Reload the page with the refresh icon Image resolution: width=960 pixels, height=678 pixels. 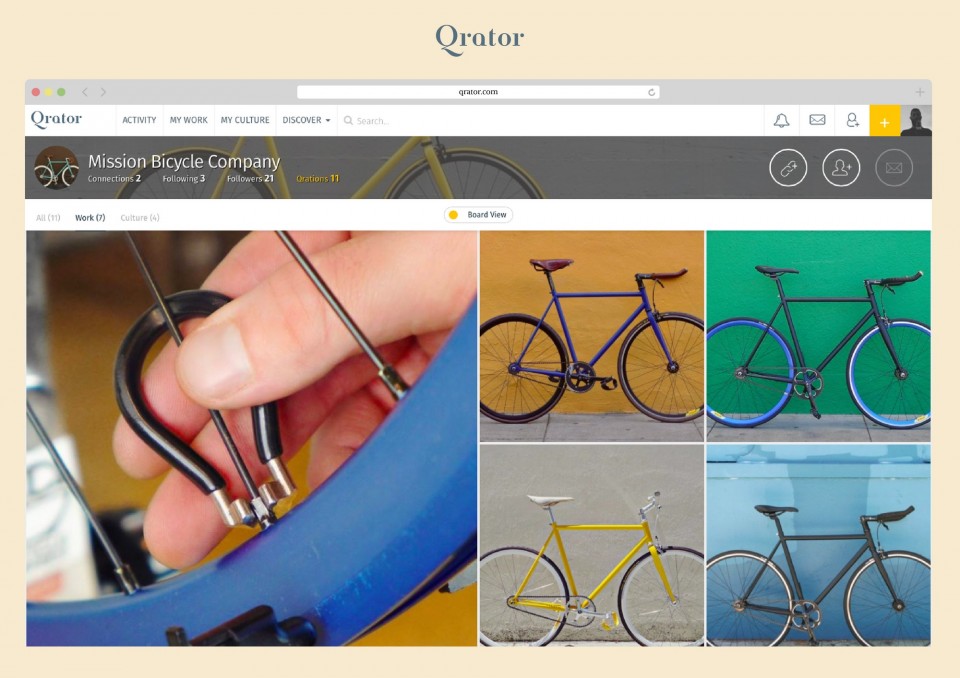(x=651, y=92)
